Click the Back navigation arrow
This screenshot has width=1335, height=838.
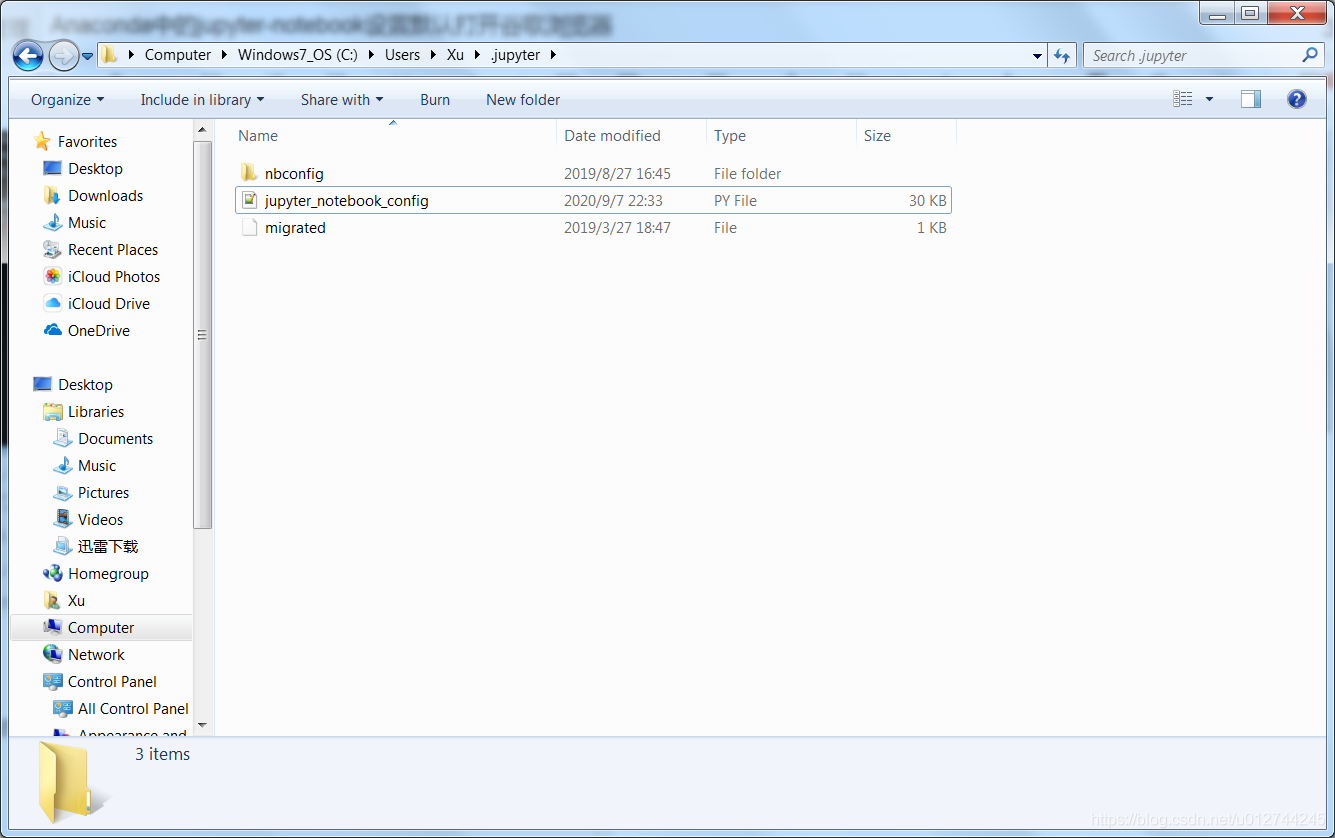[x=28, y=56]
